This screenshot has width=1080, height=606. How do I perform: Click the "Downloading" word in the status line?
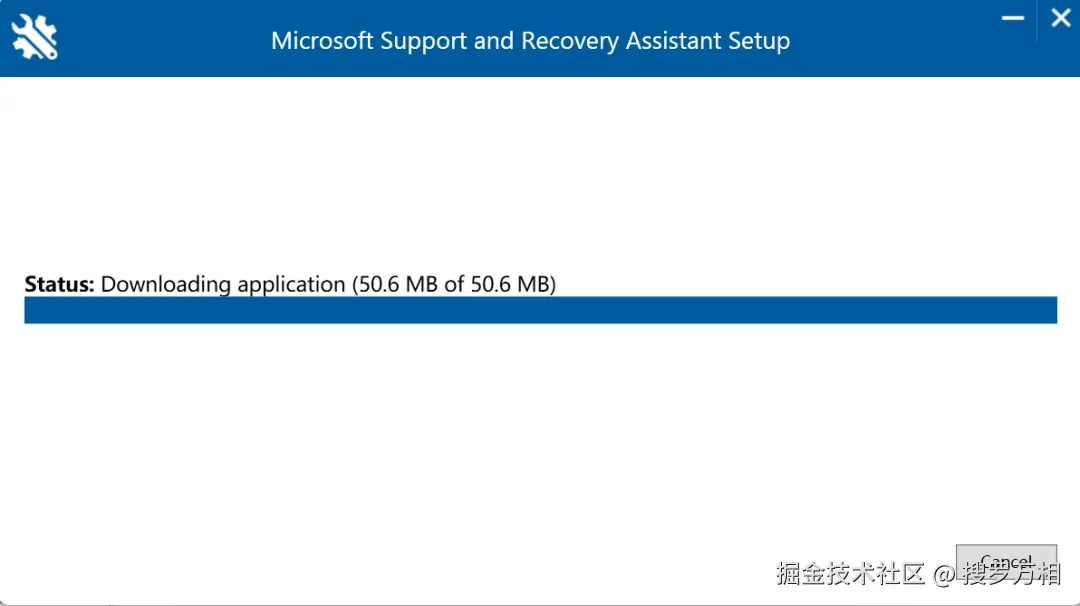[x=166, y=284]
